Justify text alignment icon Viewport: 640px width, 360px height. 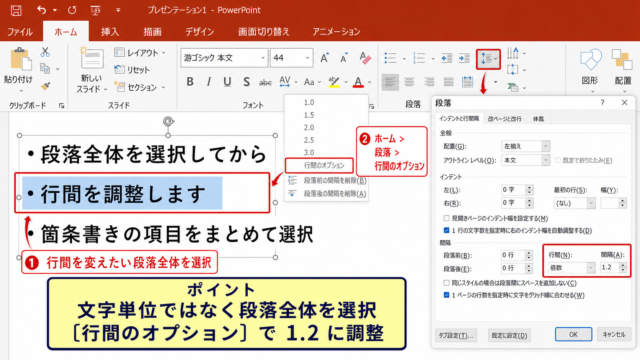click(x=449, y=82)
